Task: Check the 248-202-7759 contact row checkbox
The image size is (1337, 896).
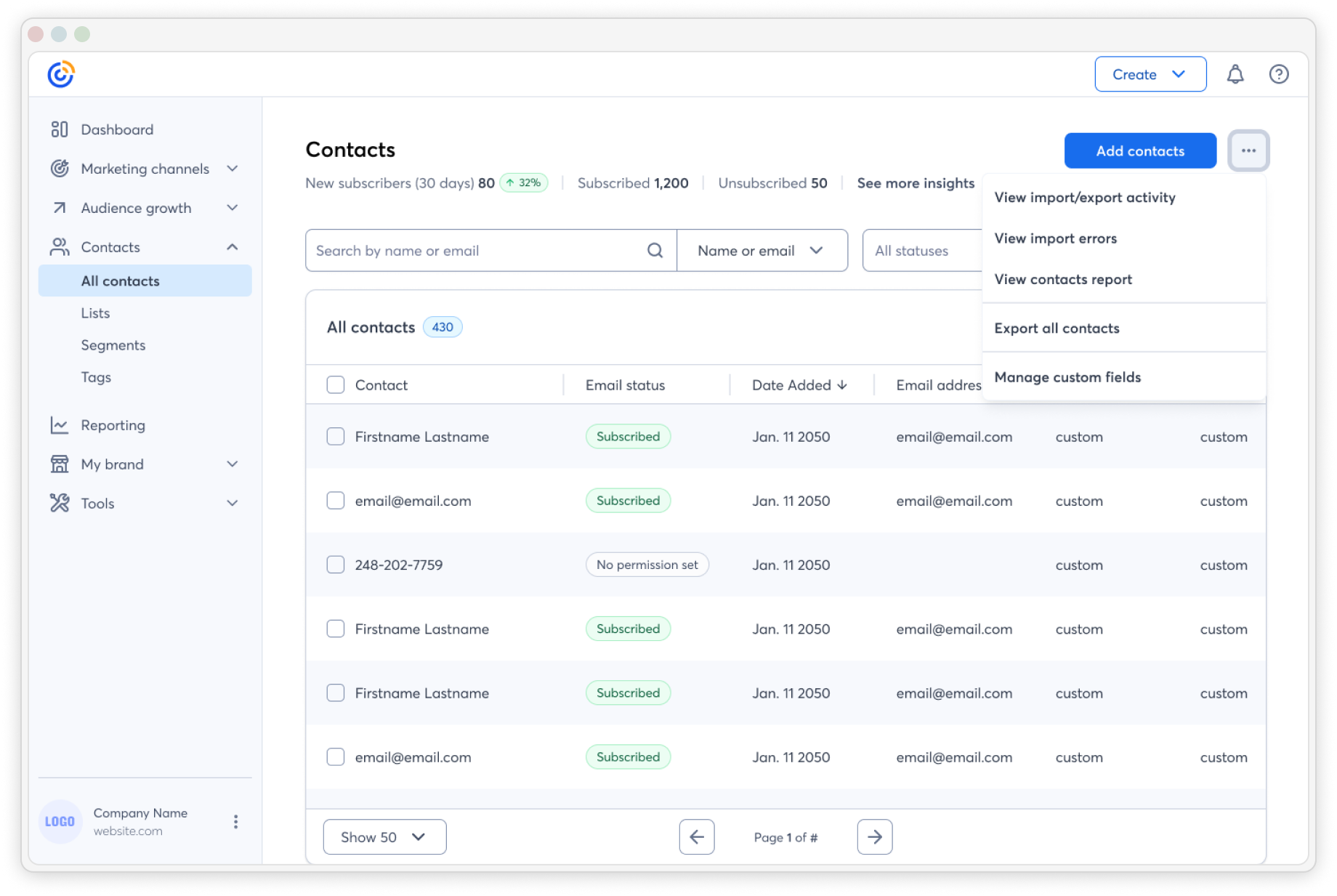Action: click(336, 565)
